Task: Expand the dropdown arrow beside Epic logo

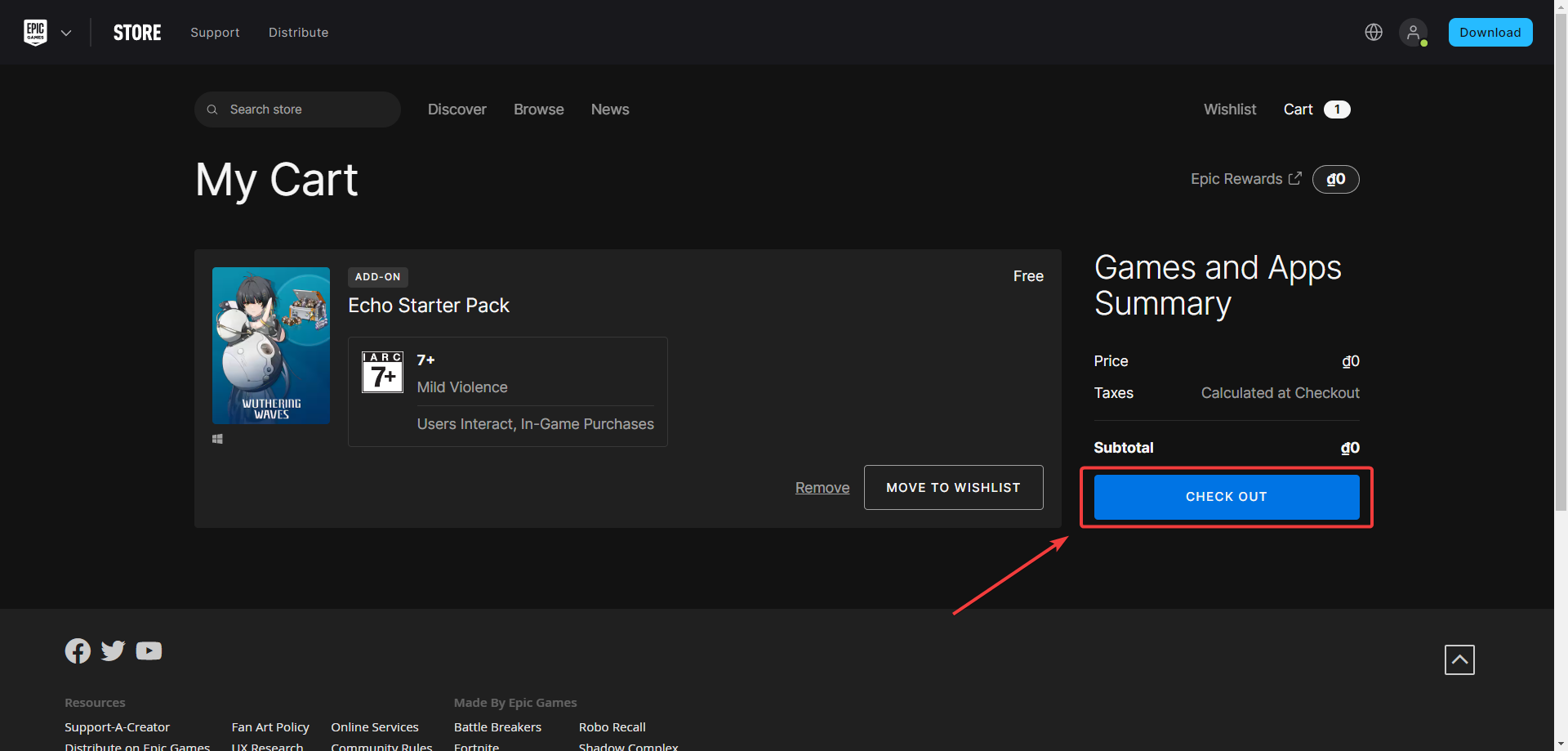Action: (66, 33)
